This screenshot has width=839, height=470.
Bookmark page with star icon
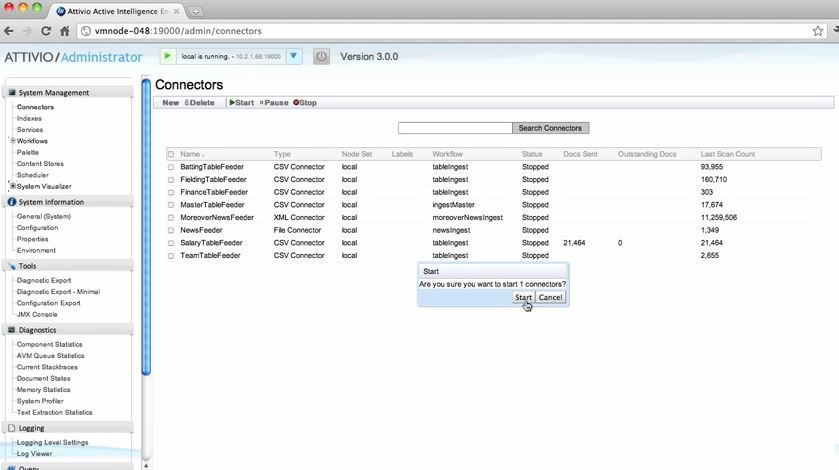pos(818,31)
